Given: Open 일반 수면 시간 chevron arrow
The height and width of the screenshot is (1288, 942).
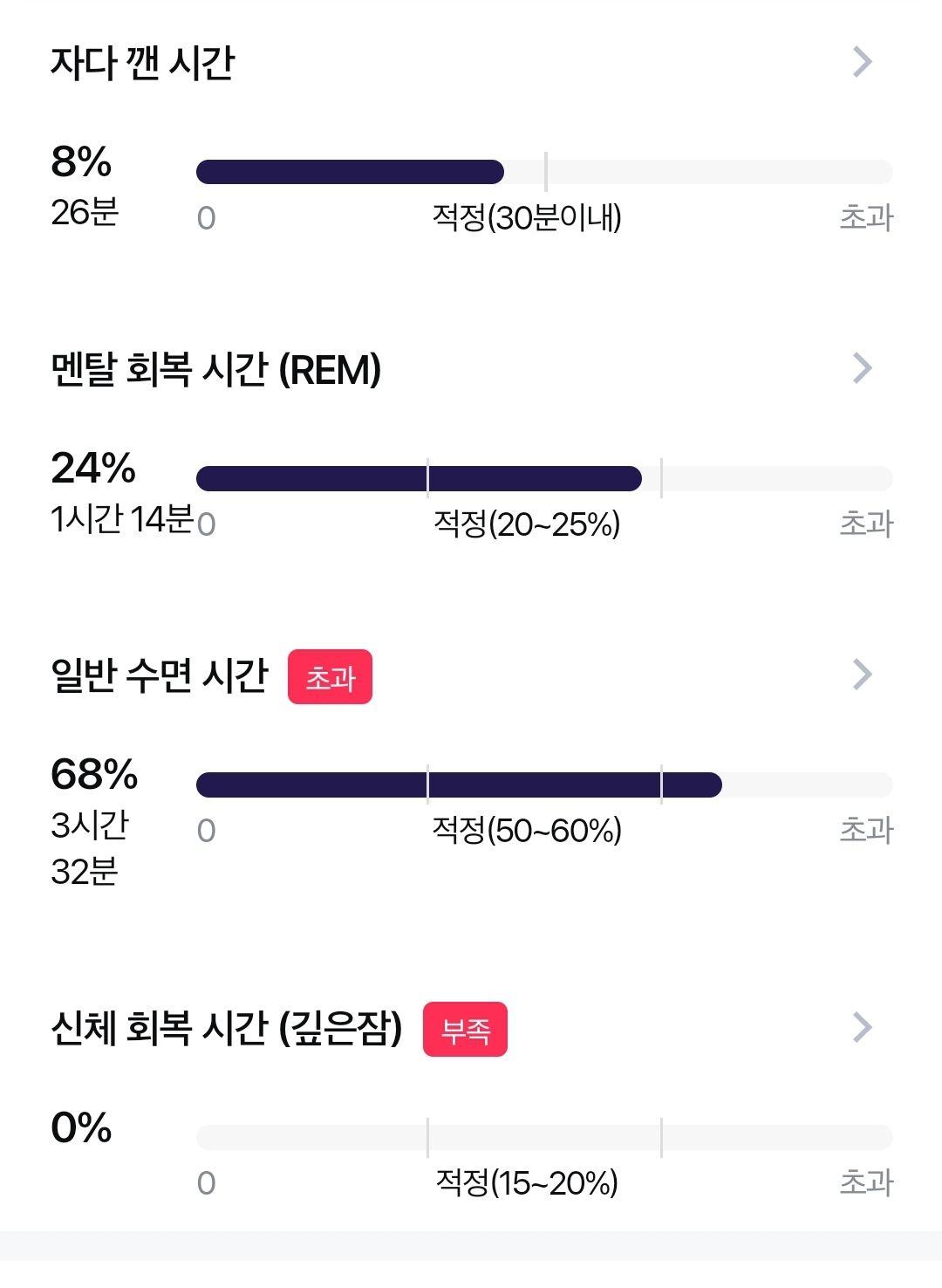Looking at the screenshot, I should pyautogui.click(x=862, y=675).
